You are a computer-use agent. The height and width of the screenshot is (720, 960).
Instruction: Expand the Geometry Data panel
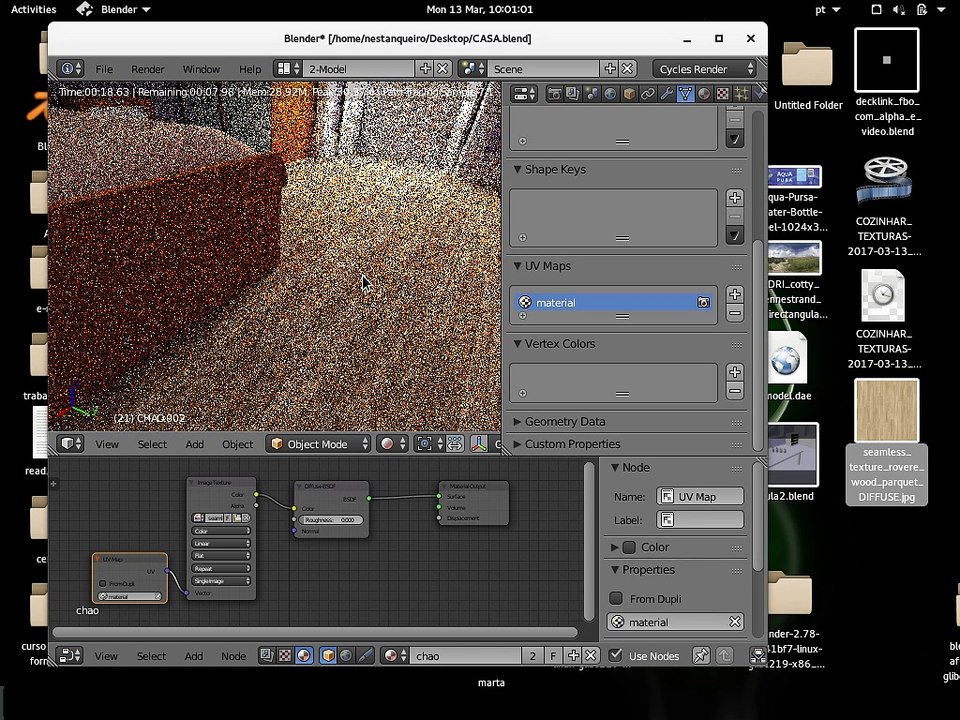tap(517, 421)
